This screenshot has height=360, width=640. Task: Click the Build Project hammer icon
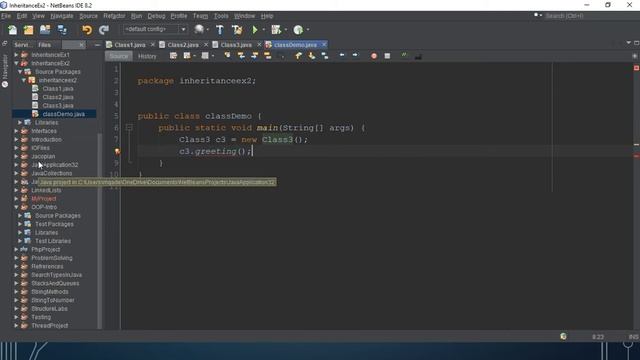[x=220, y=30]
